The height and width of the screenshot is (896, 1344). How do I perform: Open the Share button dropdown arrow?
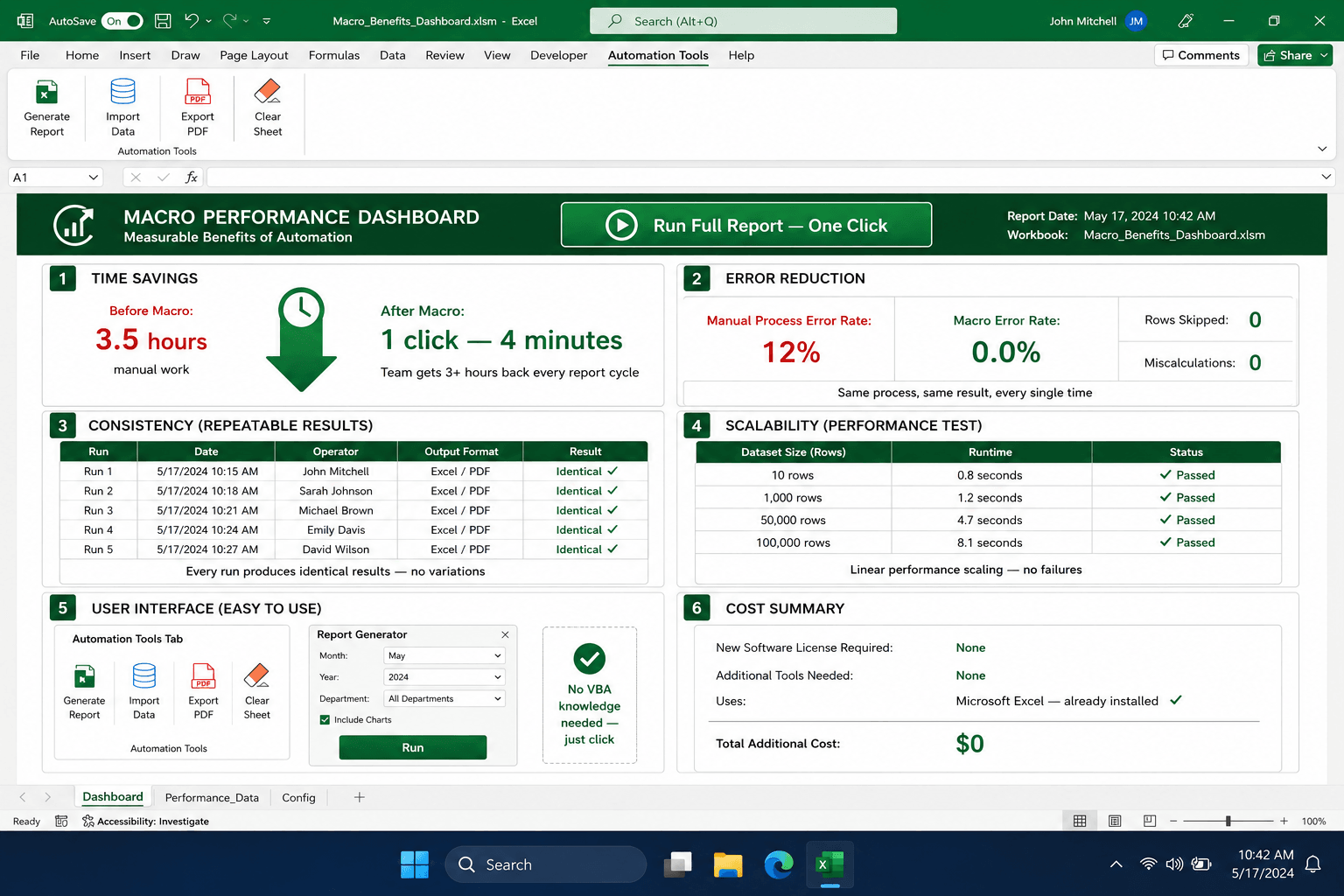pyautogui.click(x=1324, y=55)
